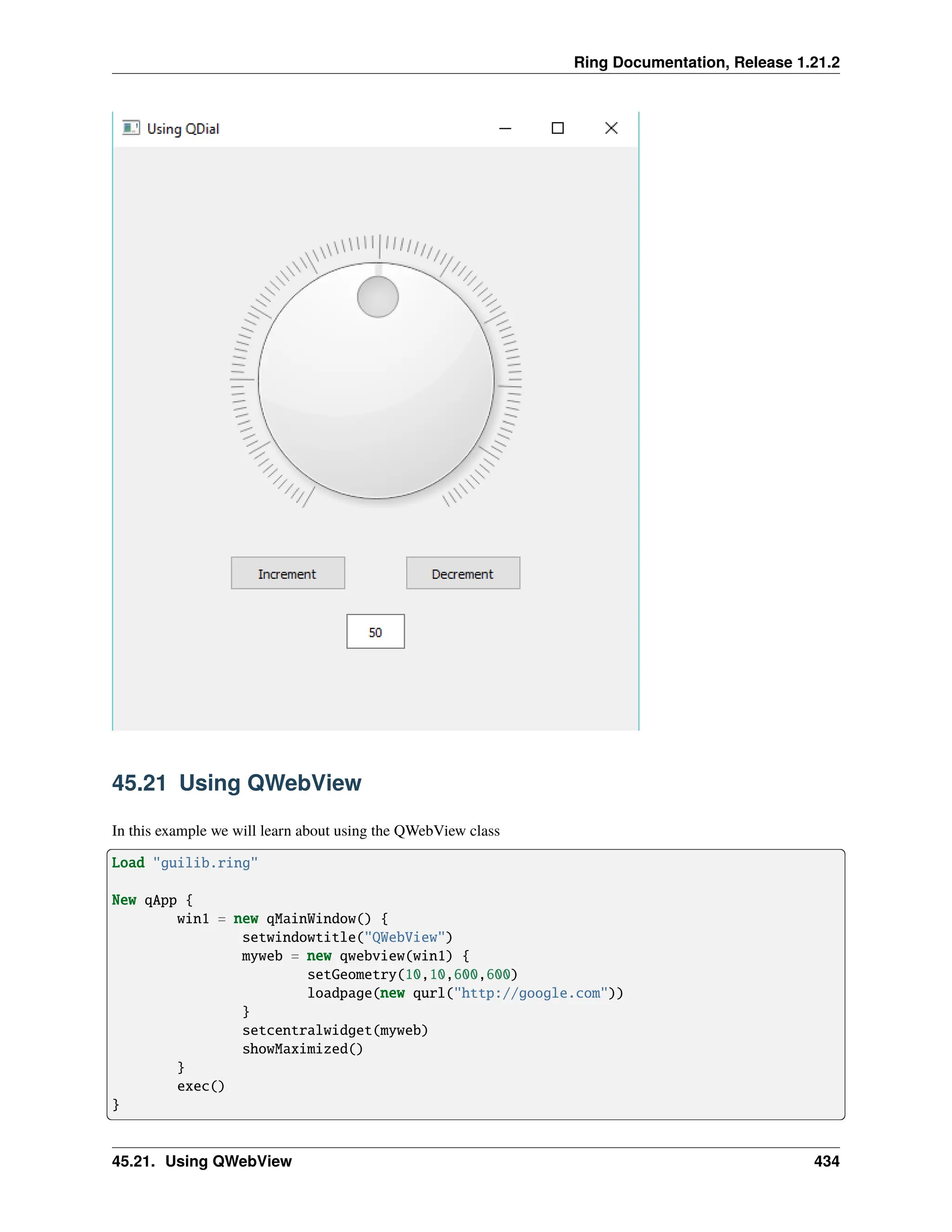Click the small round dial handle notch

pyautogui.click(x=378, y=297)
